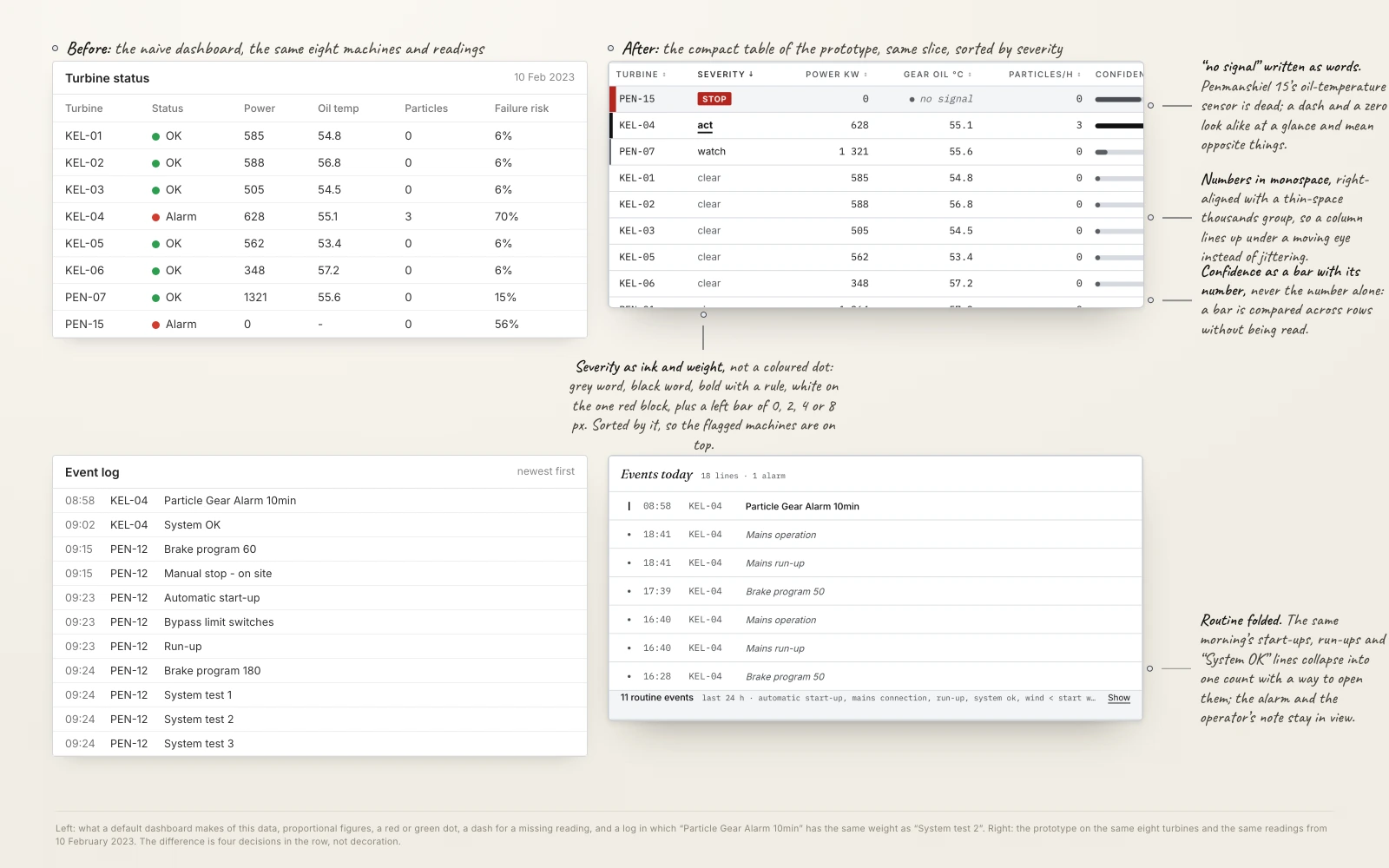Click the green status dot for KEL-03
1389x868 pixels.
tap(155, 190)
